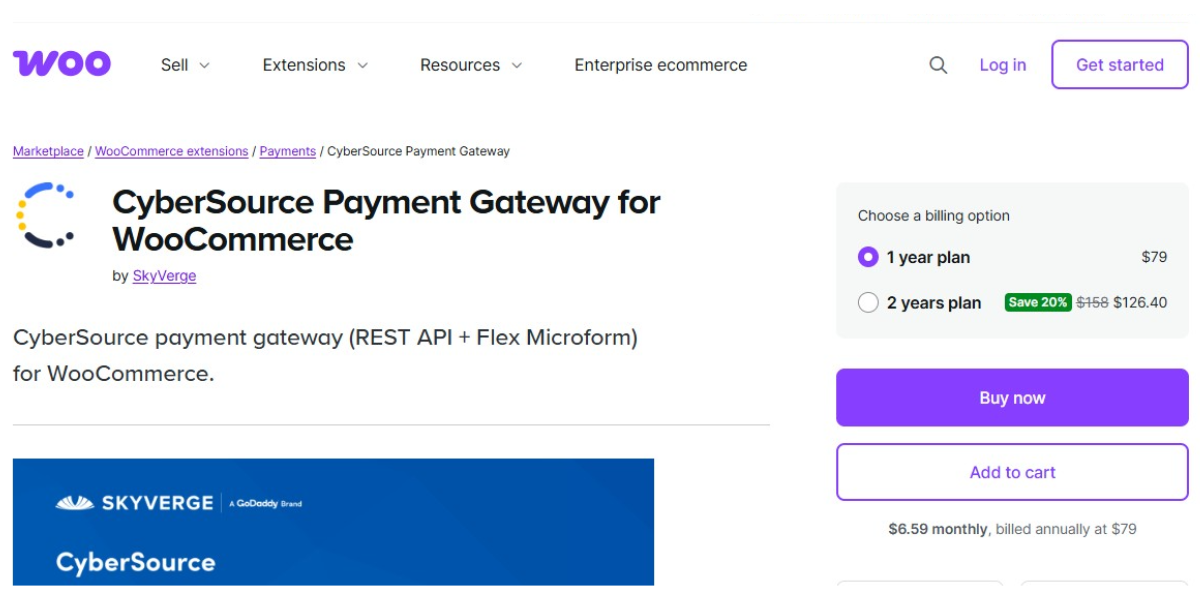Click the Get started button
This screenshot has height=600, width=1200.
click(x=1119, y=64)
